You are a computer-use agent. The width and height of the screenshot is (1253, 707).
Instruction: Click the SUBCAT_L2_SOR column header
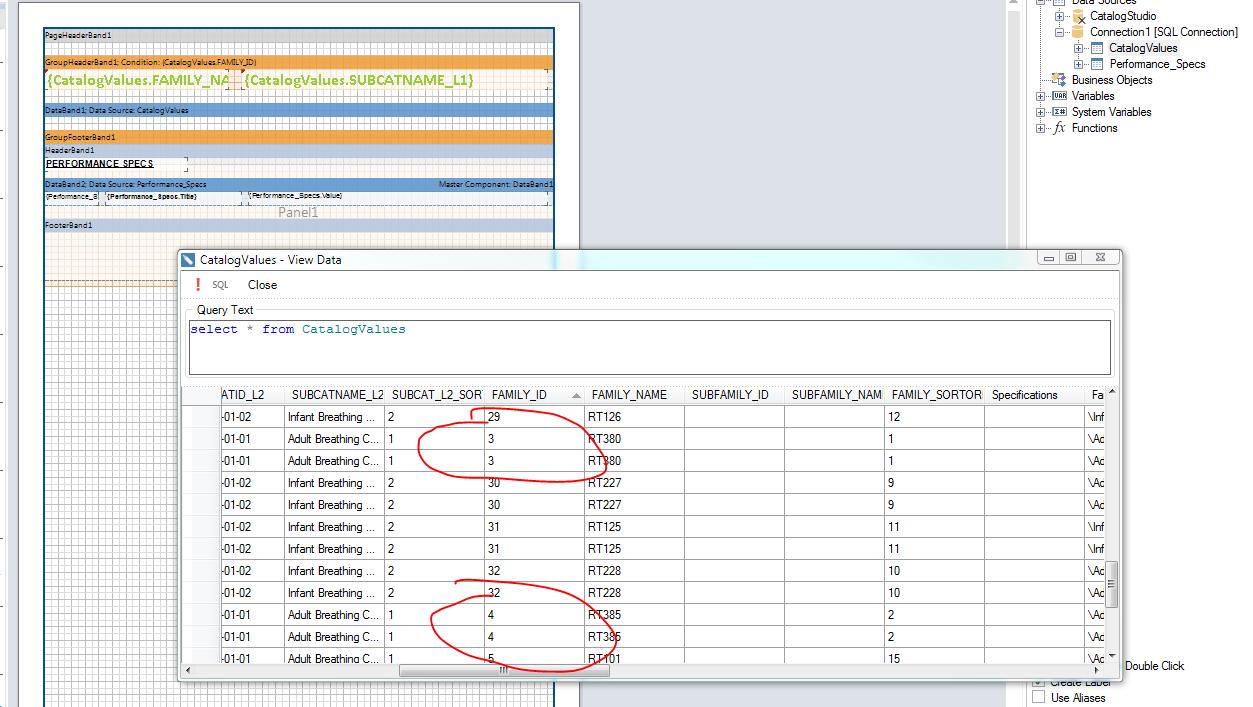[434, 395]
